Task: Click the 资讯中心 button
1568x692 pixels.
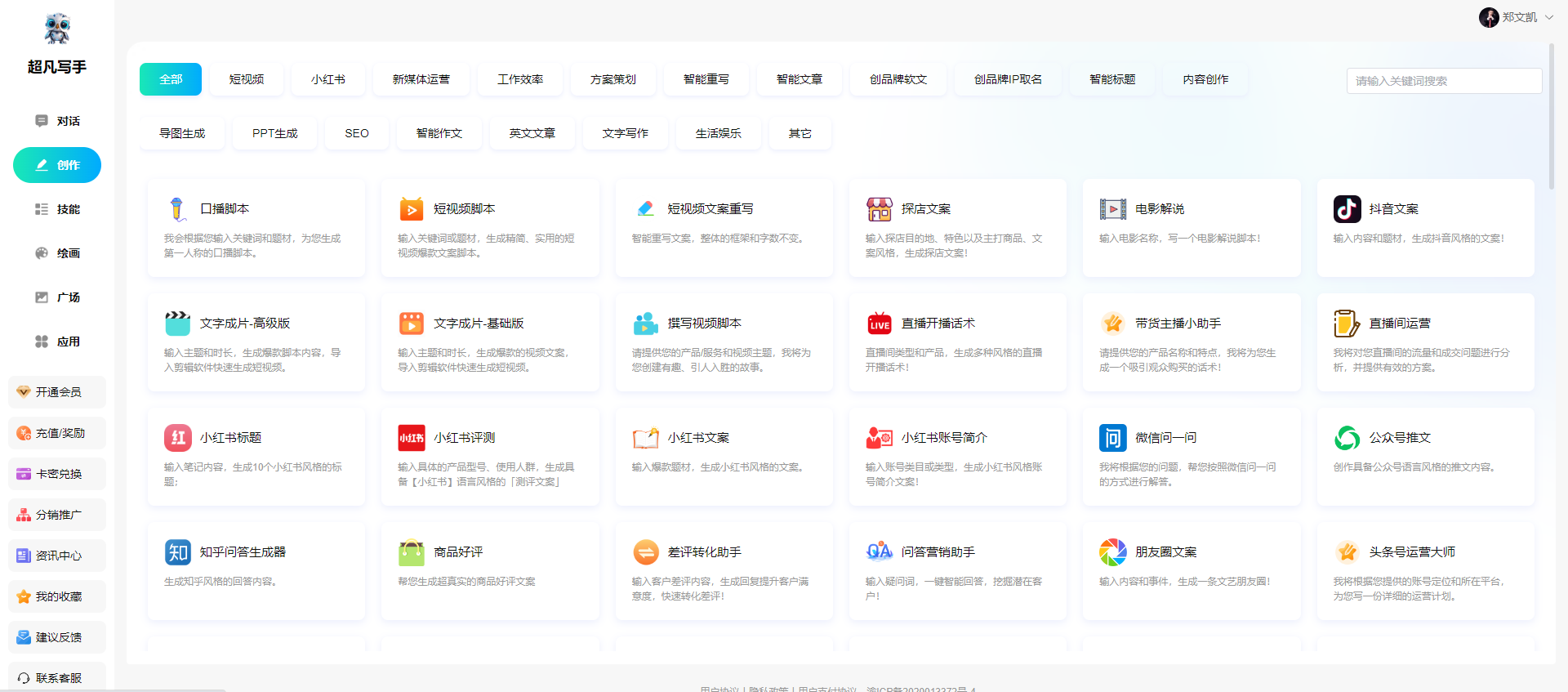Action: (57, 556)
